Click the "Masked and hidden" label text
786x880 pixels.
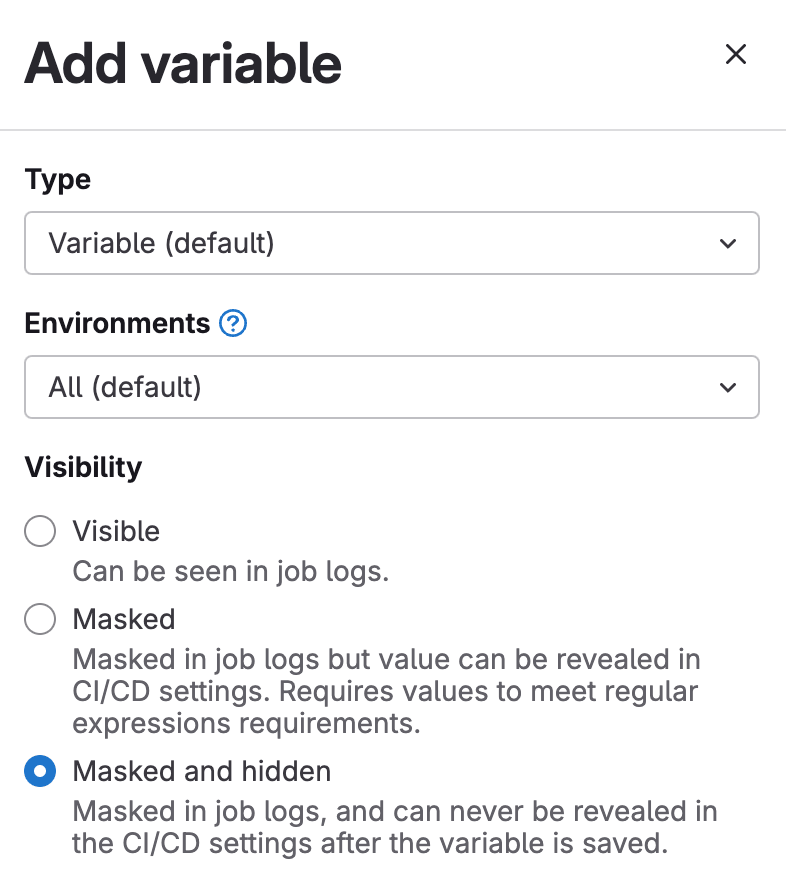pyautogui.click(x=201, y=772)
